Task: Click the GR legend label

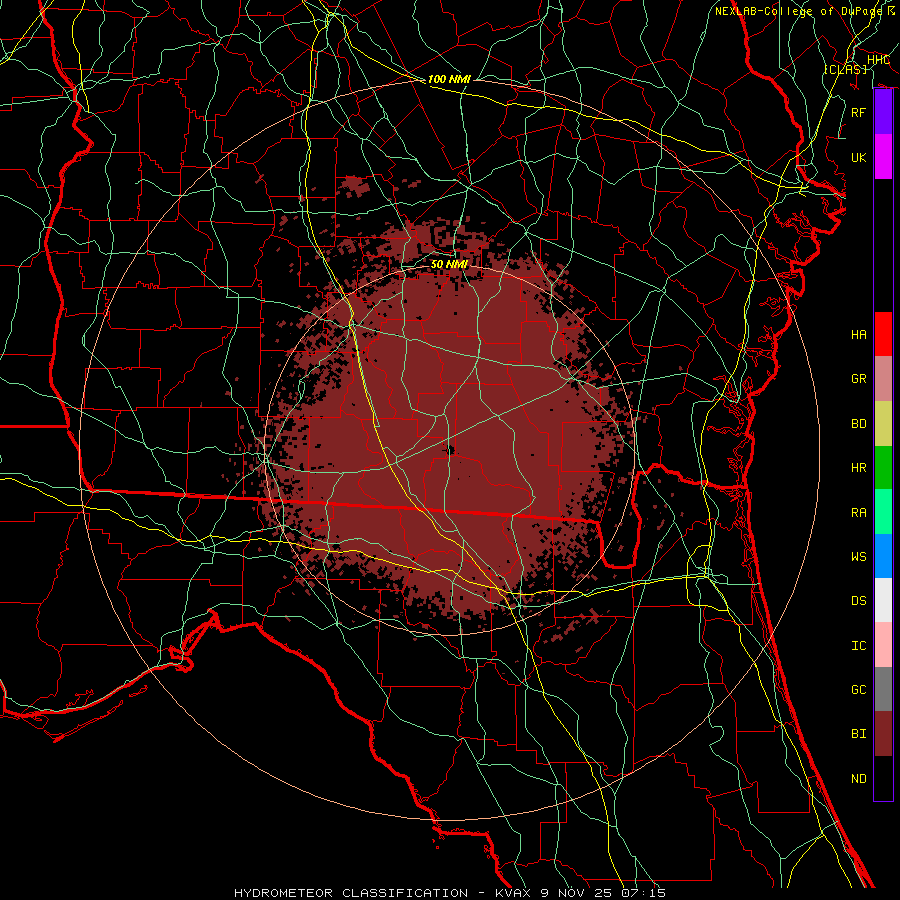Action: [859, 379]
